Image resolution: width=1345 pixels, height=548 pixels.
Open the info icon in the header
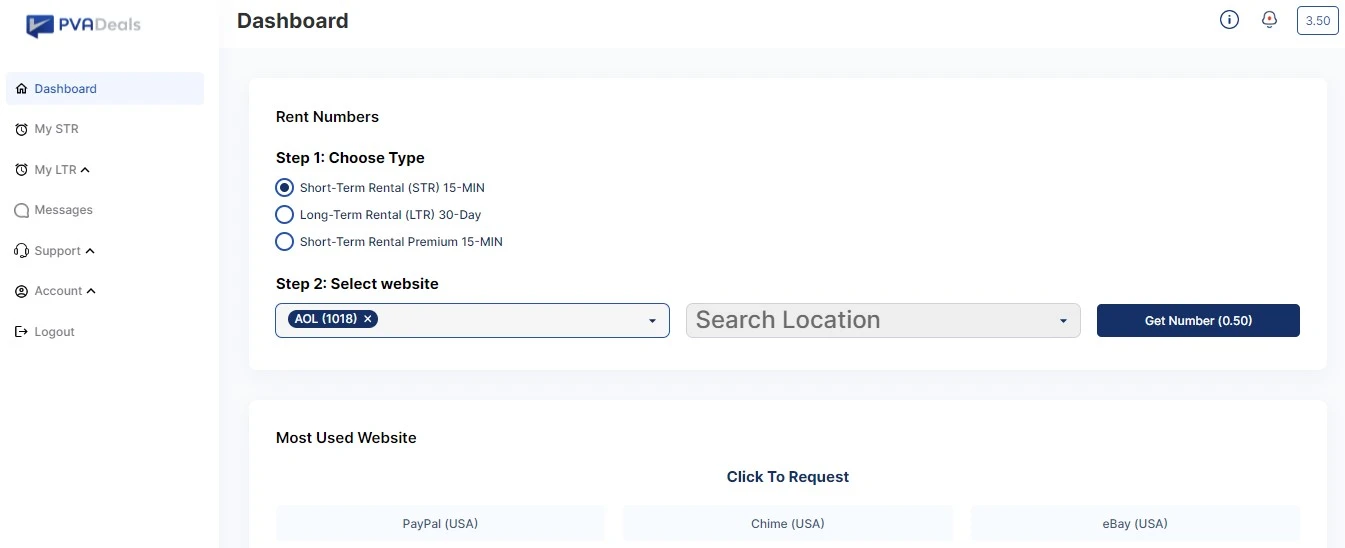click(x=1229, y=20)
